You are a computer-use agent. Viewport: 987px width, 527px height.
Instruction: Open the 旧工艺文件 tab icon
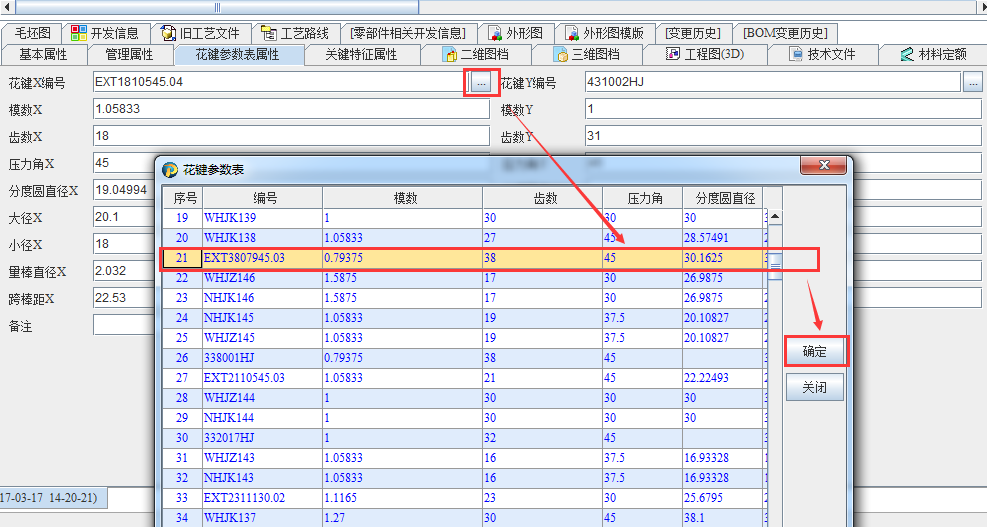point(169,33)
